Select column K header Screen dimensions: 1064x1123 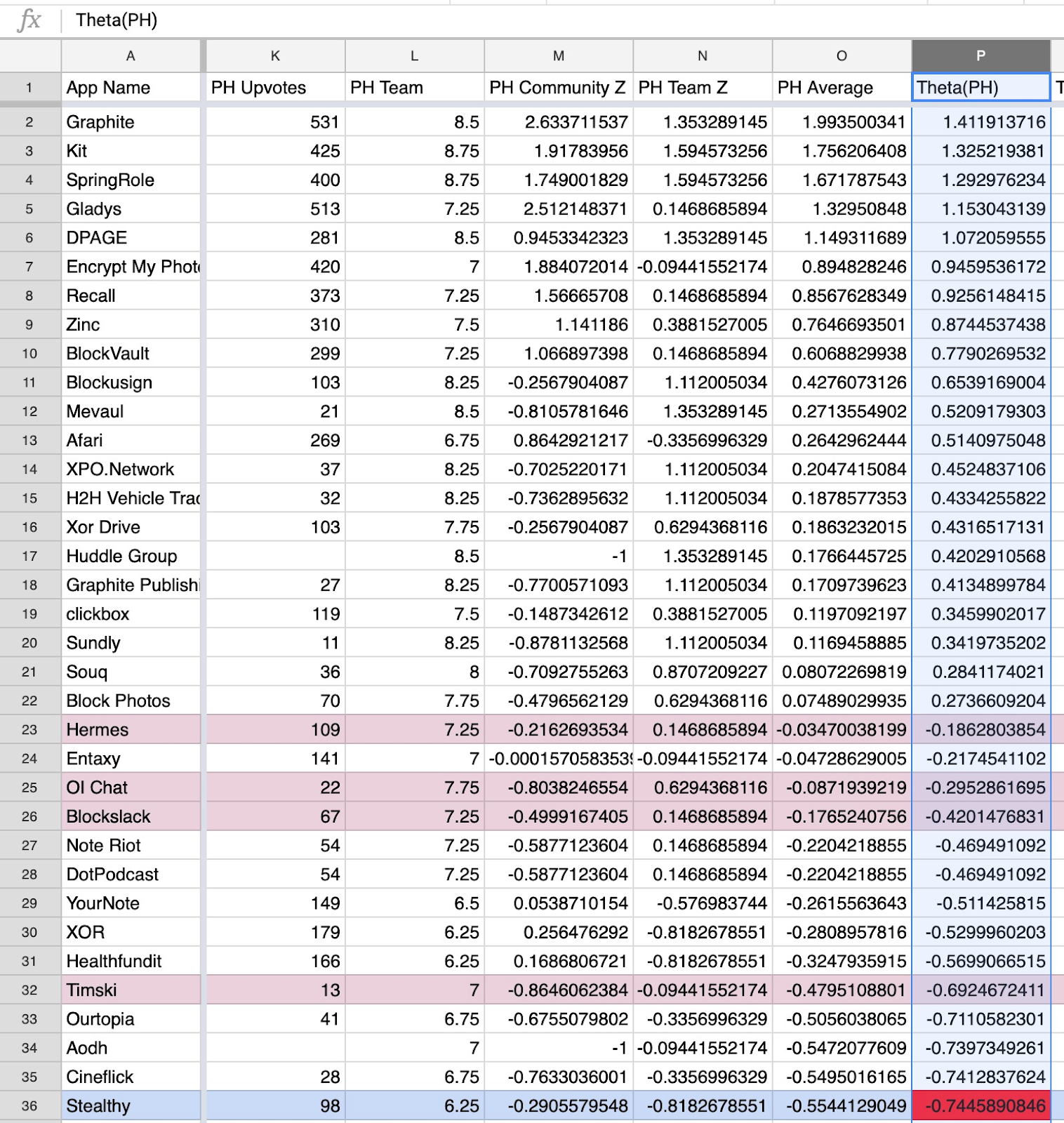tap(275, 55)
